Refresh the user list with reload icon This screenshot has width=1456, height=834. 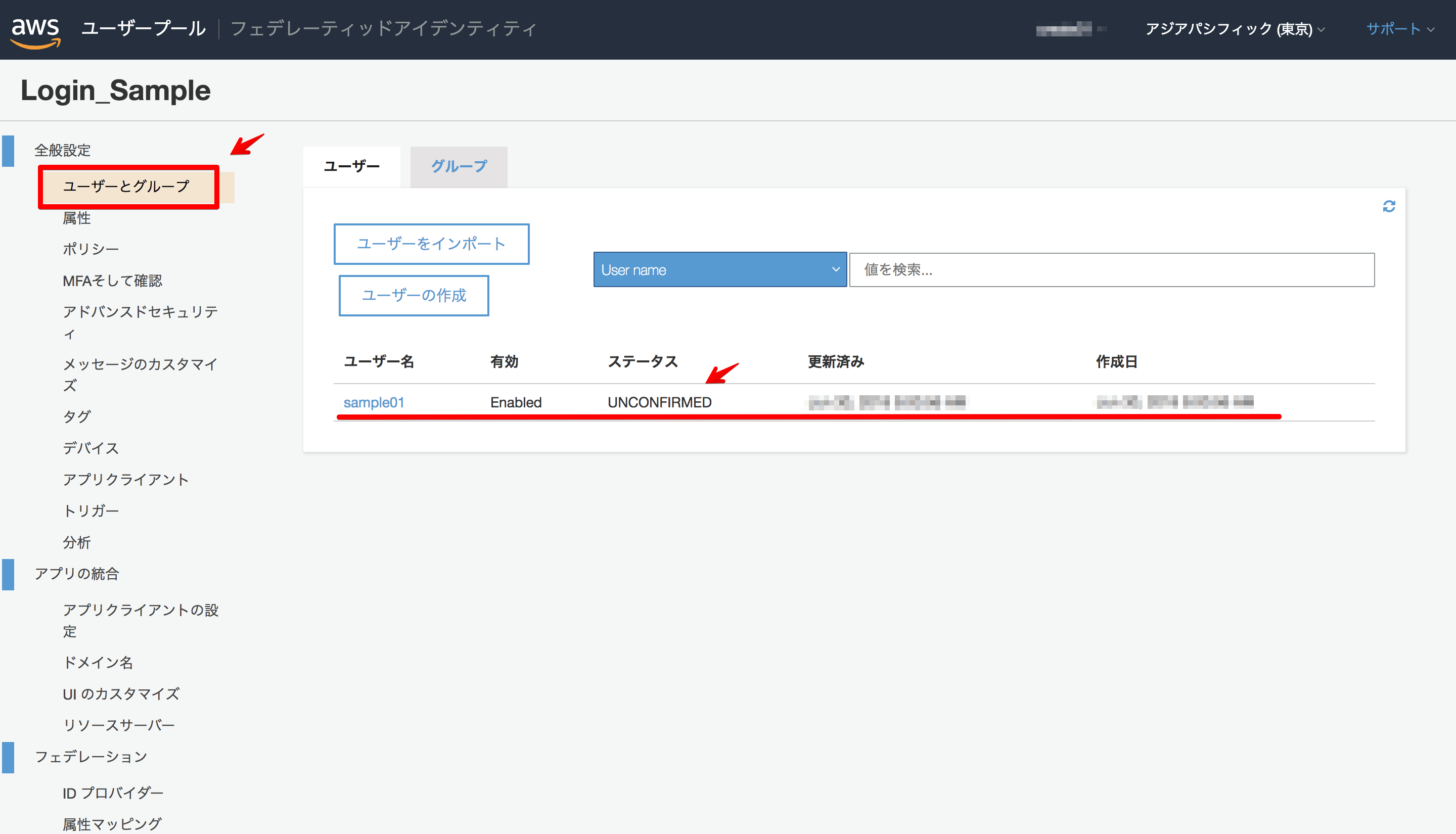pos(1388,206)
